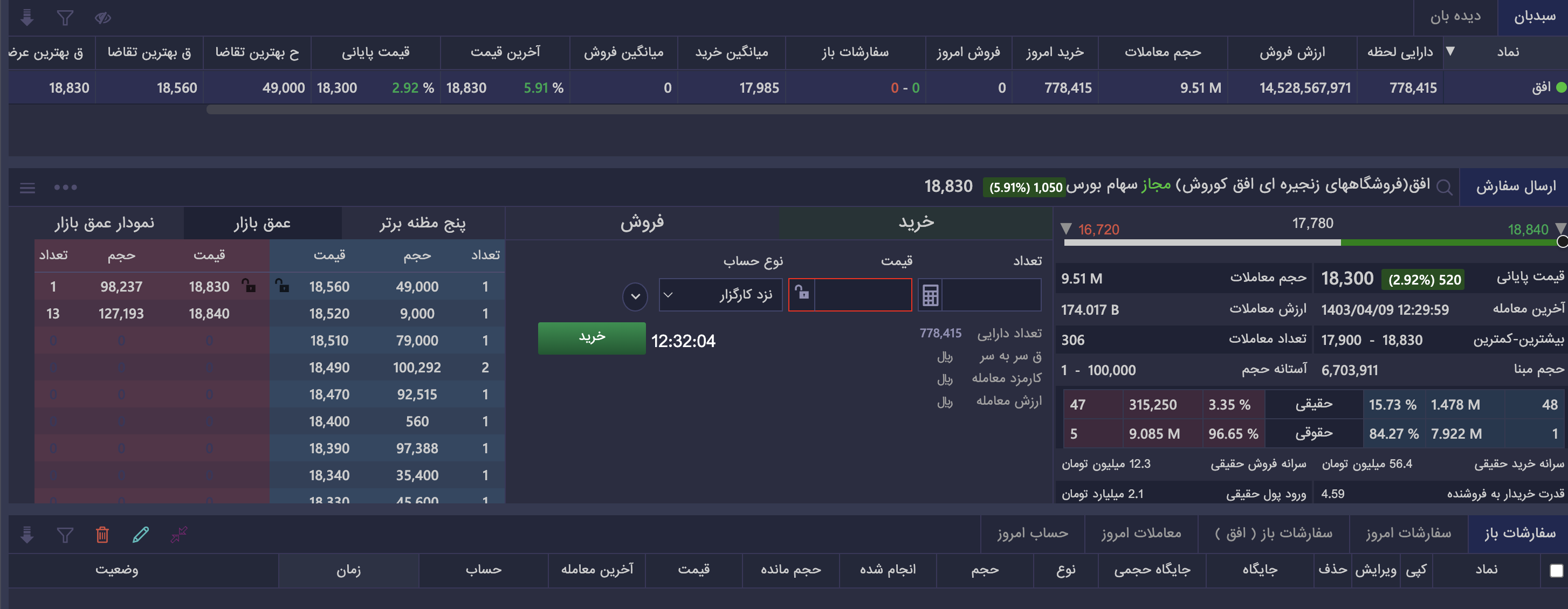Click the زمان column header in orders table
The width and height of the screenshot is (1568, 609).
pos(349,570)
